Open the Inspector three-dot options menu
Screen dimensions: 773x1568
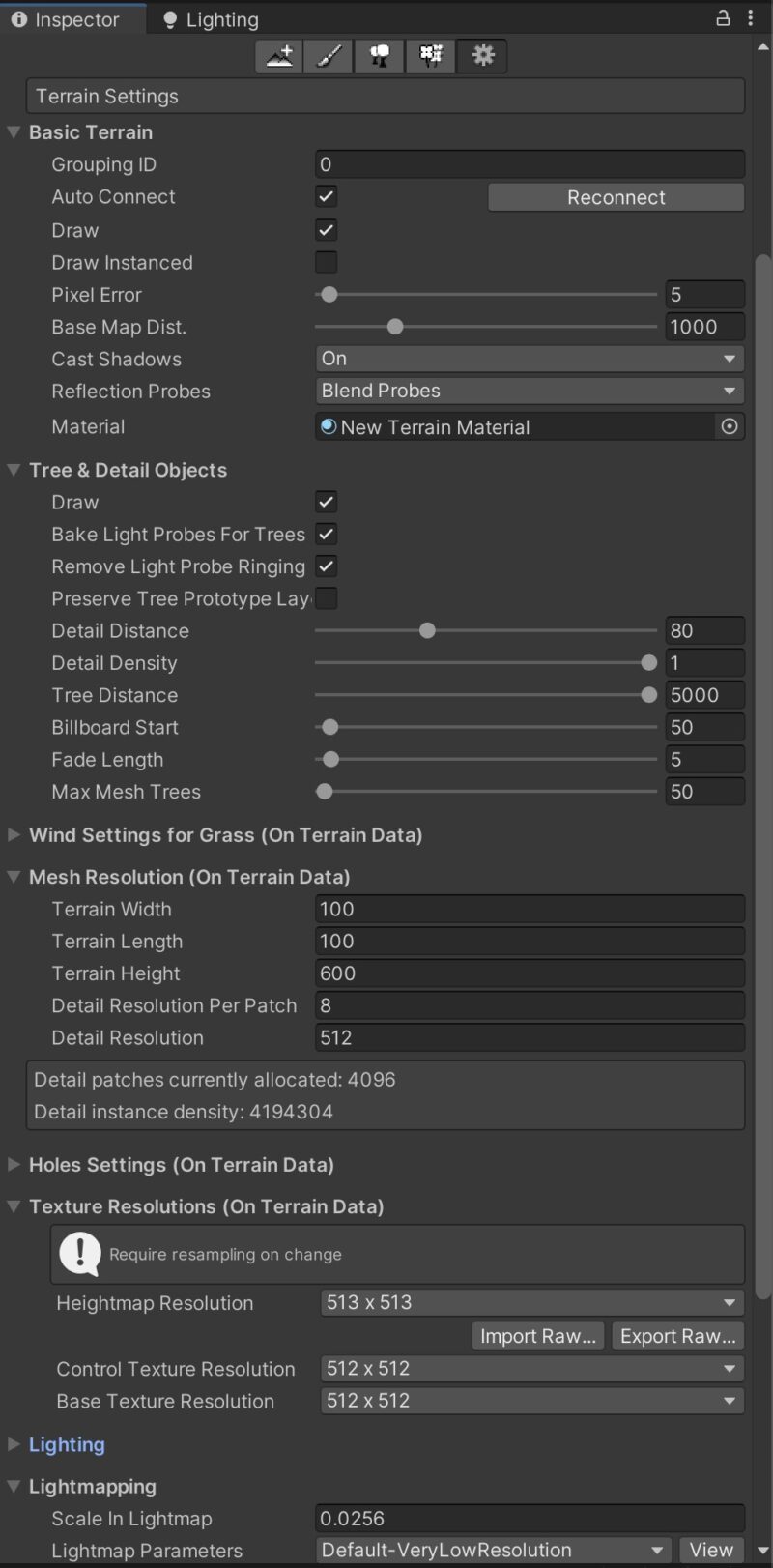[x=751, y=18]
